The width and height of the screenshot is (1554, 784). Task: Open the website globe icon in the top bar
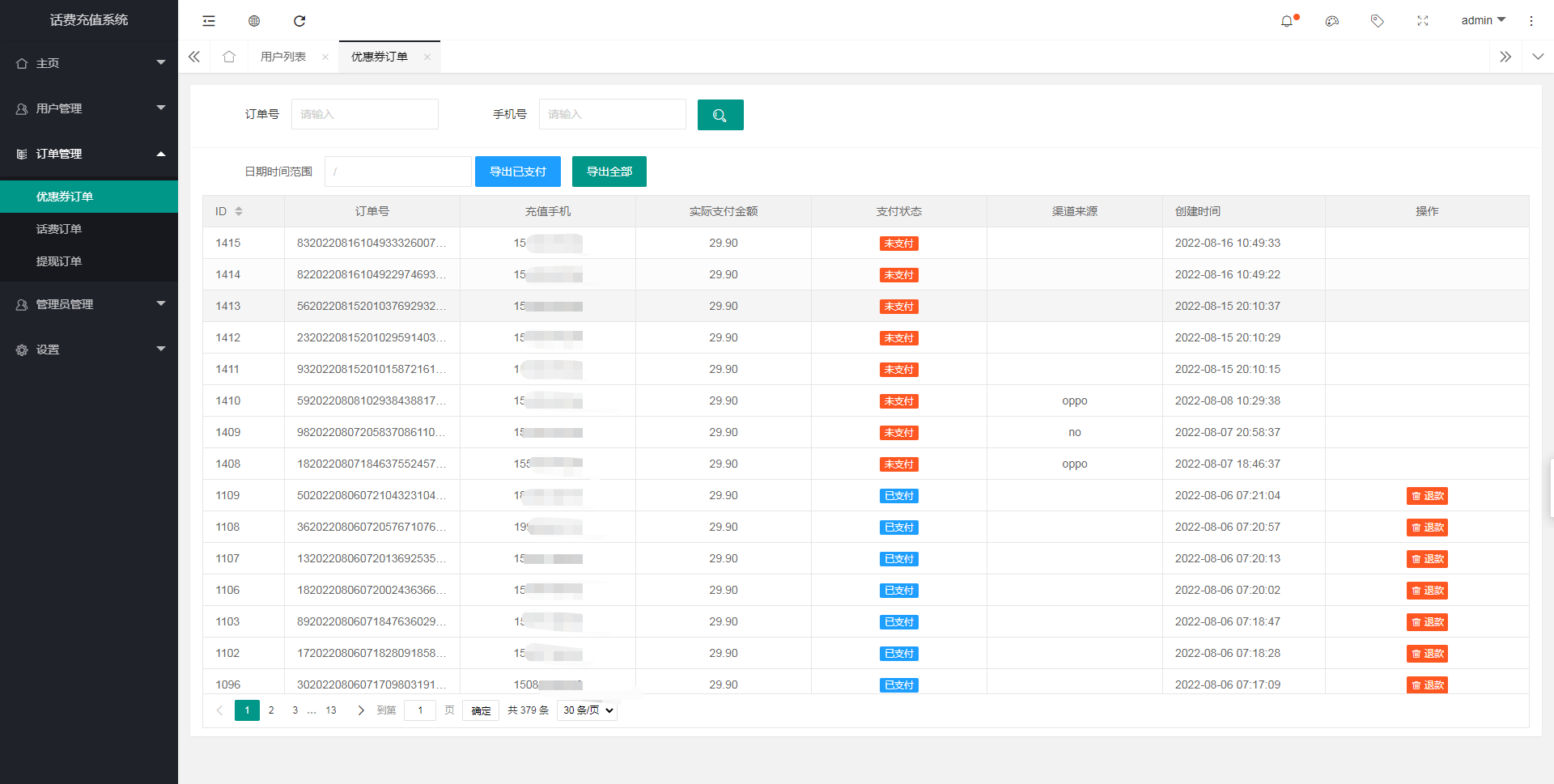pos(254,21)
